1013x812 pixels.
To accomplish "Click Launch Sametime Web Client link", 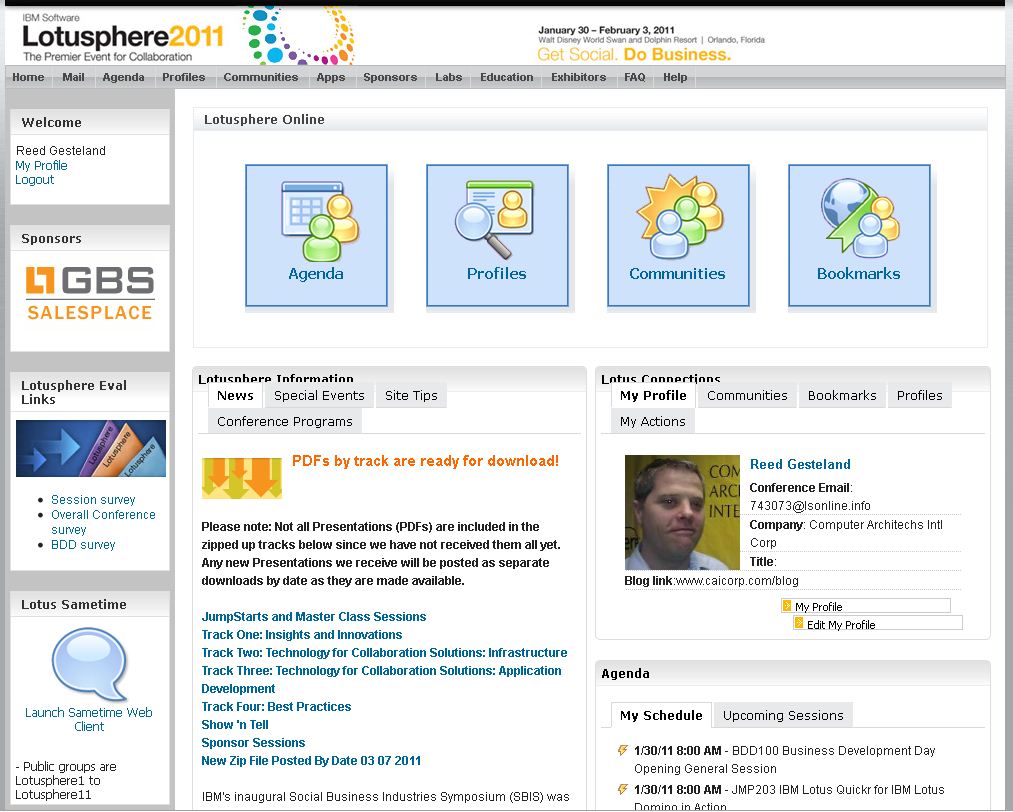I will click(x=89, y=719).
